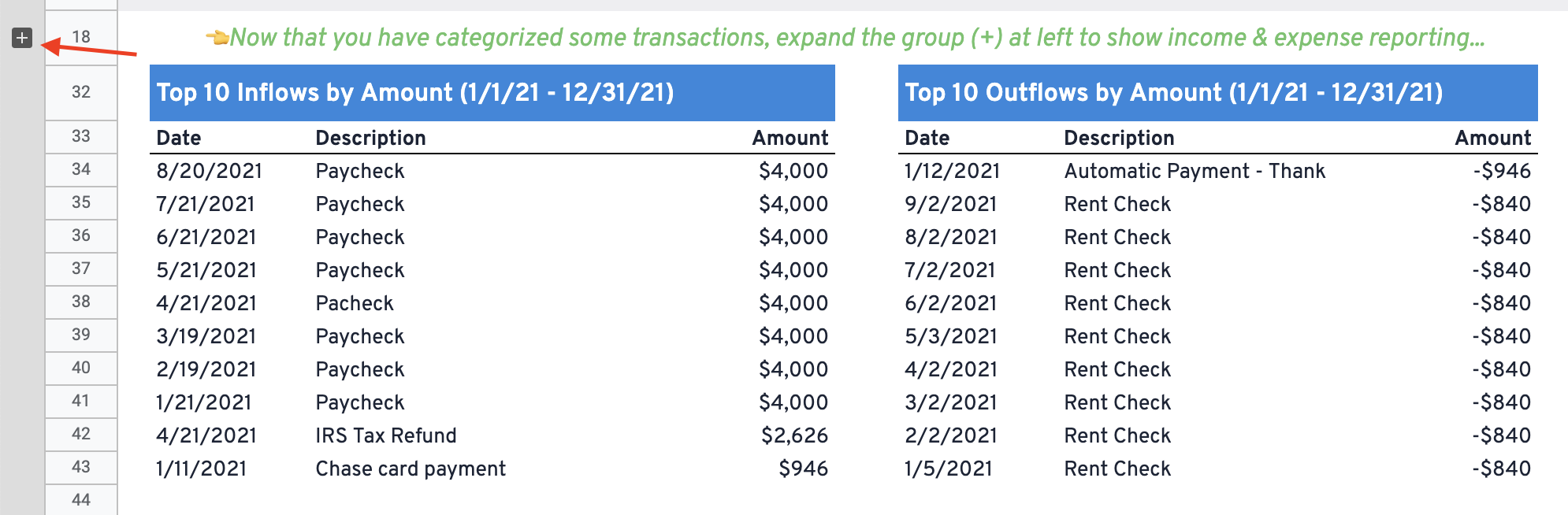Click the -$946 outflow amount

1502,171
